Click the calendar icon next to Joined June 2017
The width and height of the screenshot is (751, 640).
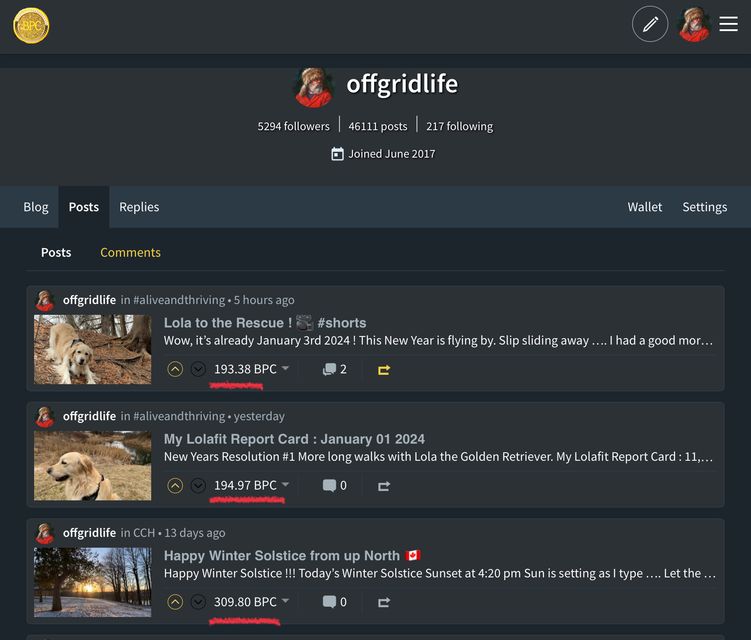point(337,154)
